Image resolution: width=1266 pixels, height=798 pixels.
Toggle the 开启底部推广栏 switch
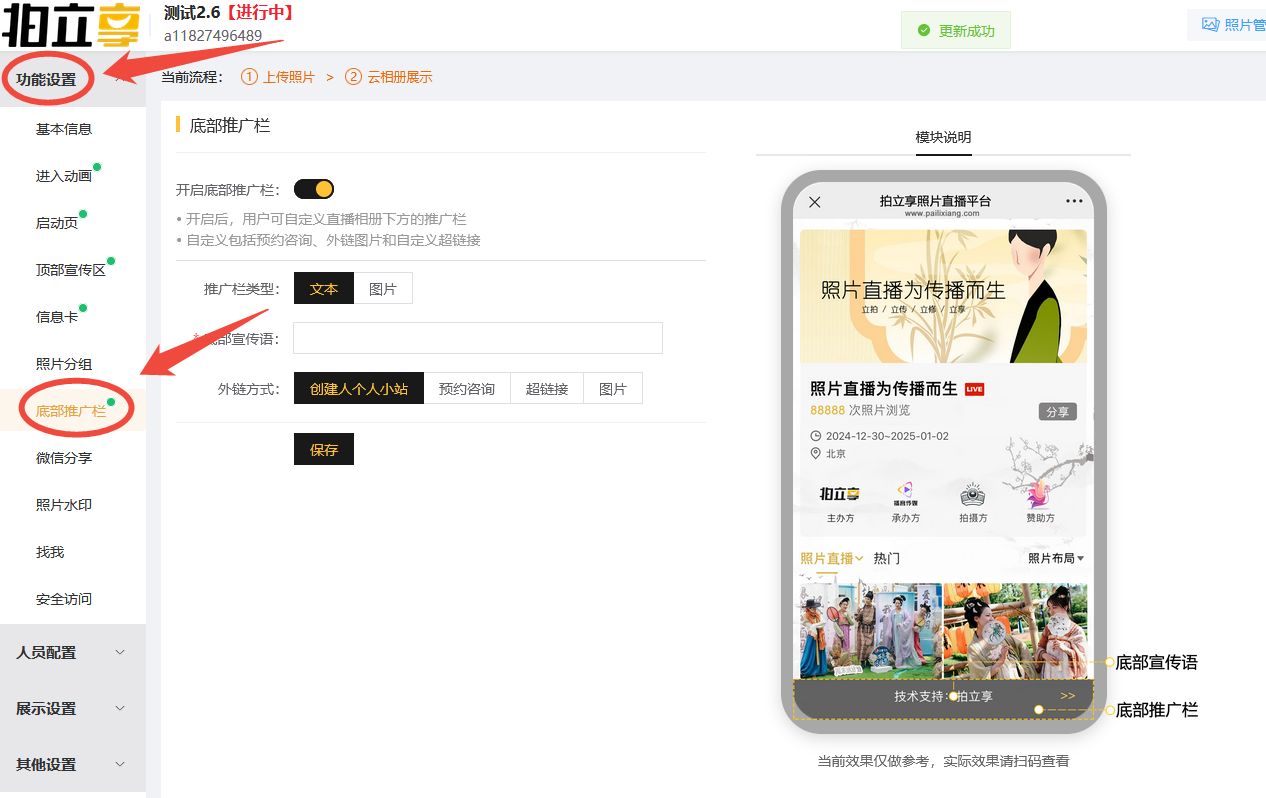313,188
